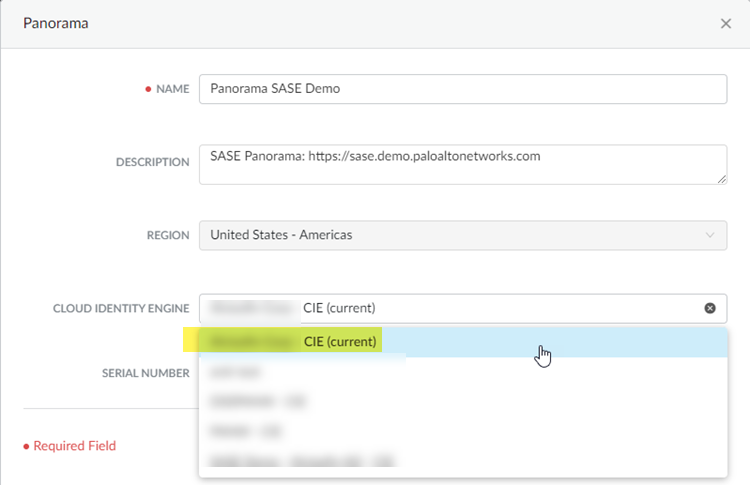Click the SERIAL NUMBER label

click(145, 373)
